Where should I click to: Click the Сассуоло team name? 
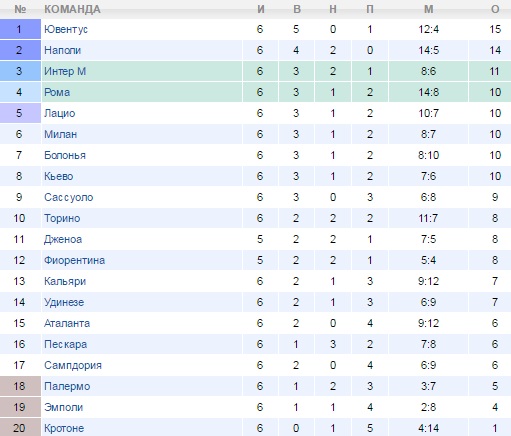click(x=68, y=197)
